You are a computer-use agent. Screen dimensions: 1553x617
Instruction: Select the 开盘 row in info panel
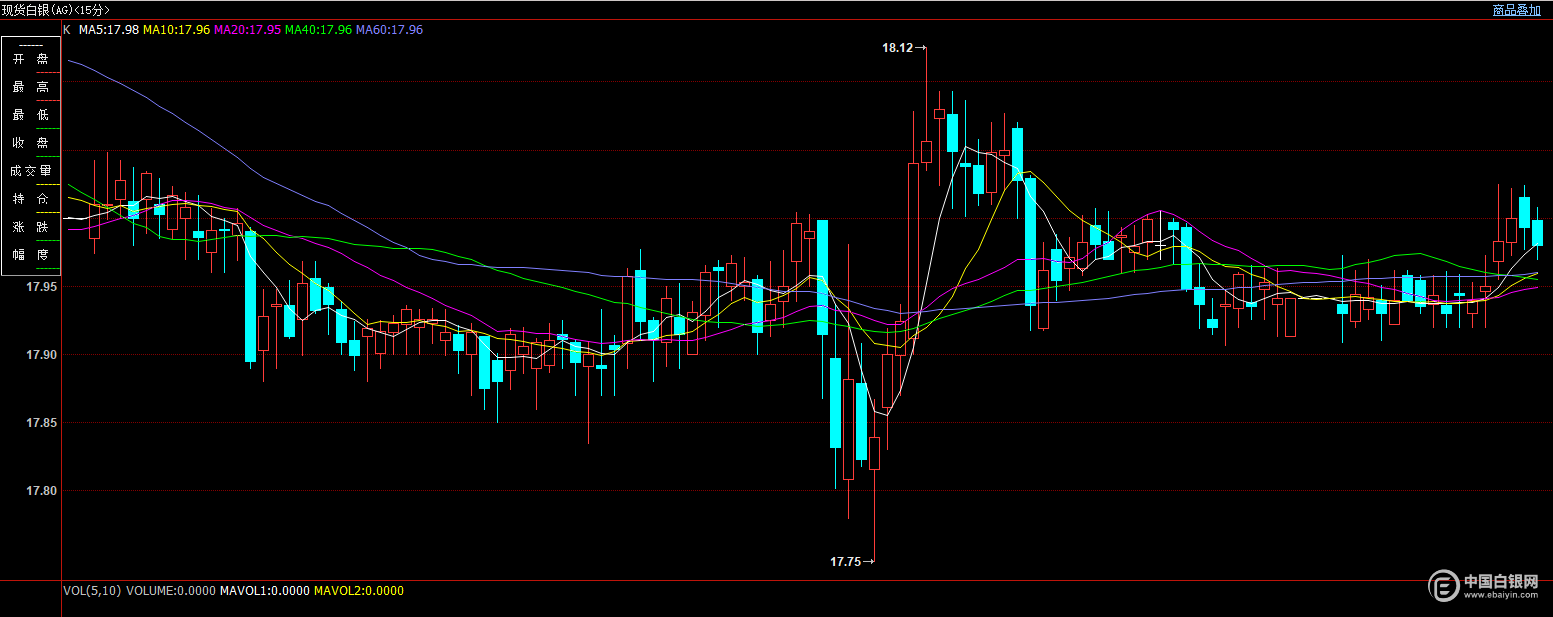pyautogui.click(x=30, y=59)
